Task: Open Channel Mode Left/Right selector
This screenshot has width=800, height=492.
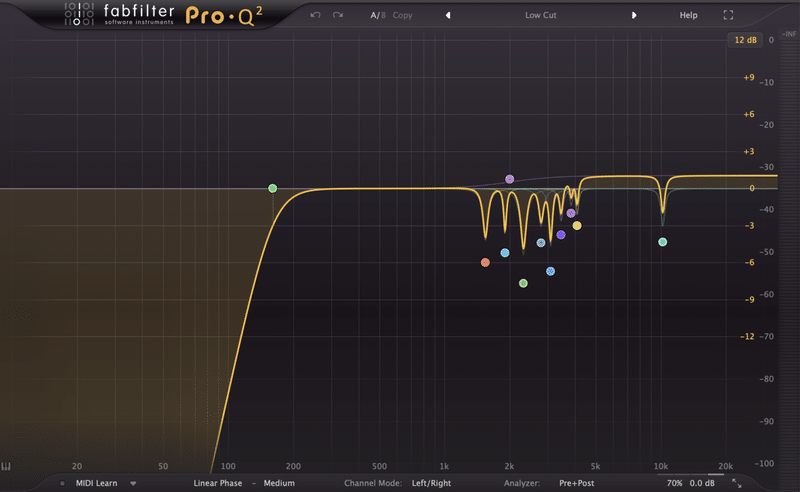Action: click(x=431, y=483)
